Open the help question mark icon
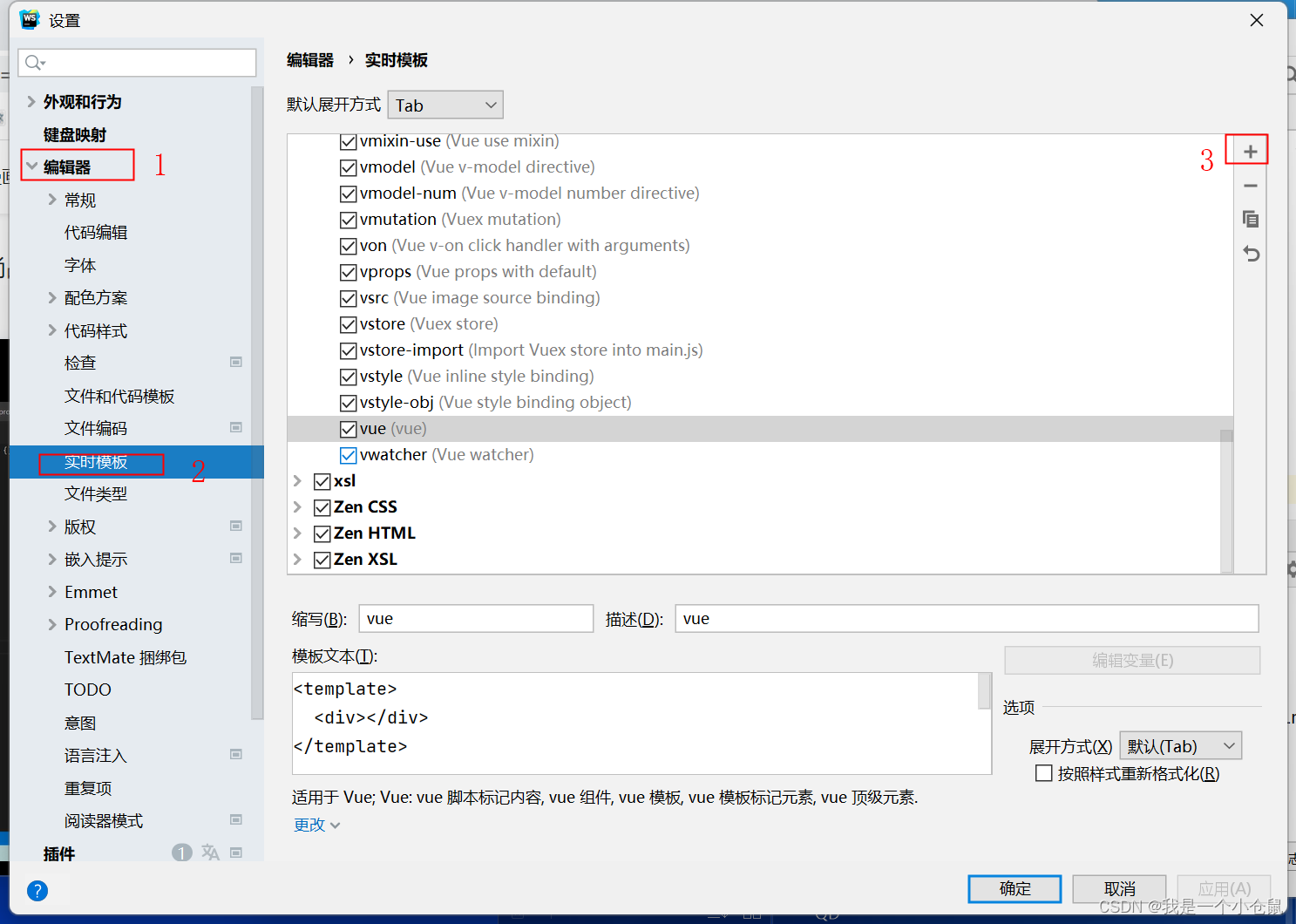The width and height of the screenshot is (1296, 924). tap(37, 890)
